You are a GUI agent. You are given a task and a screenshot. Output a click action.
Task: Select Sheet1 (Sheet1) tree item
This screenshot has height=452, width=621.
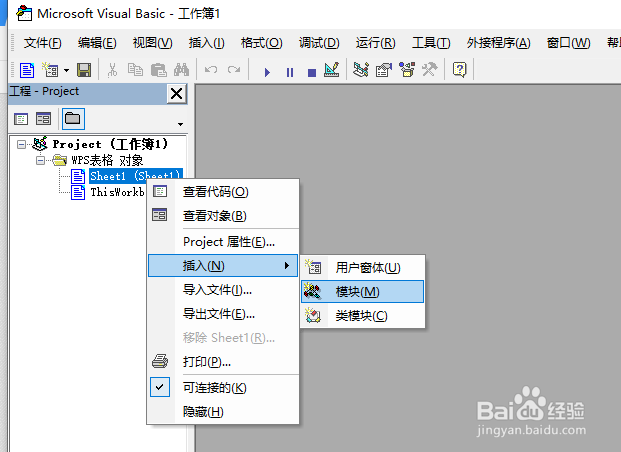click(135, 175)
